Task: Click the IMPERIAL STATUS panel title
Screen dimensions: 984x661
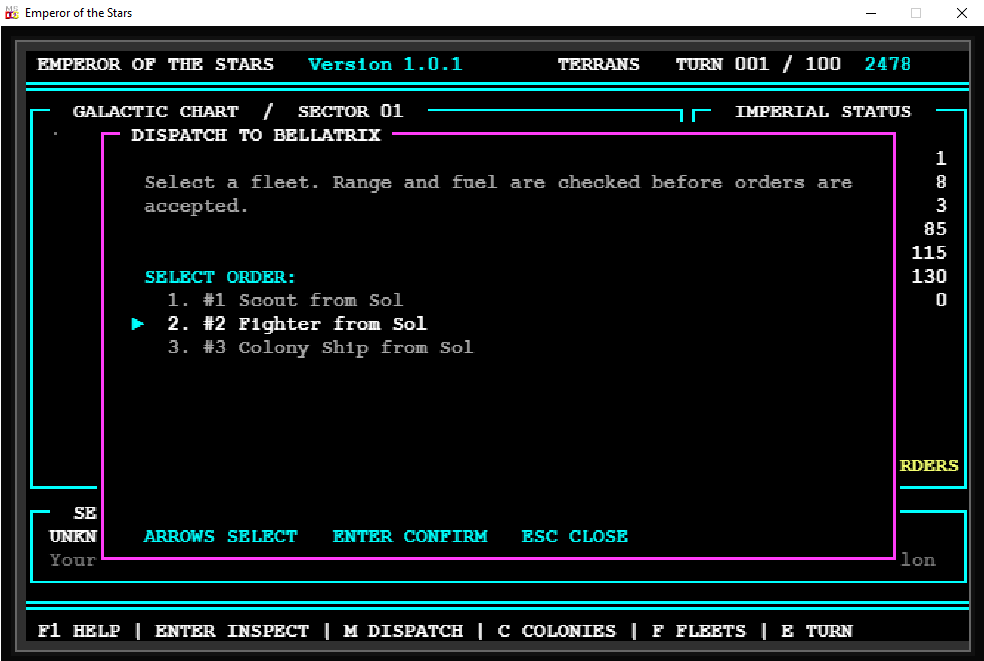Action: click(x=823, y=111)
